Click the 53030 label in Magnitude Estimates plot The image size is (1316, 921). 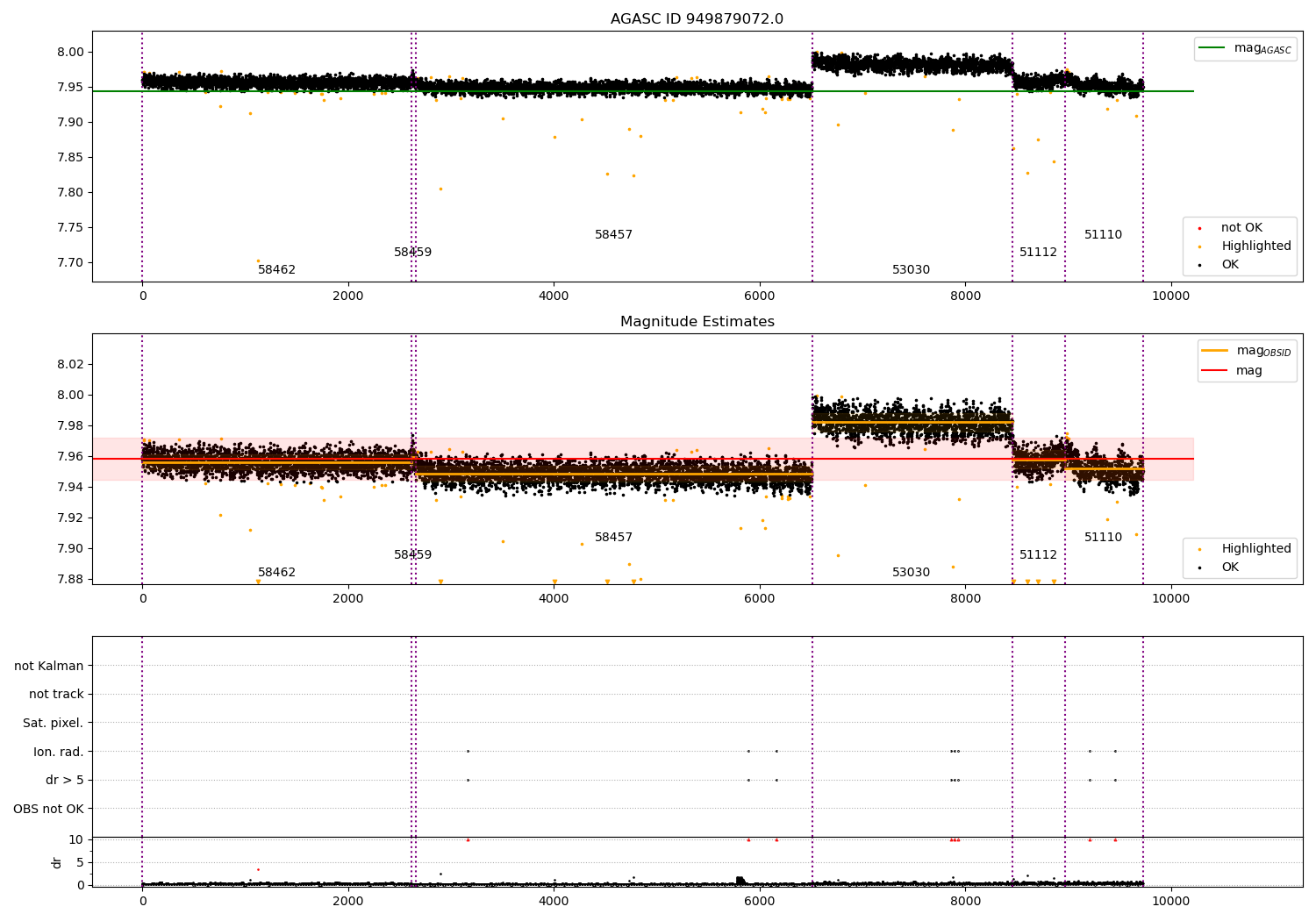click(911, 573)
